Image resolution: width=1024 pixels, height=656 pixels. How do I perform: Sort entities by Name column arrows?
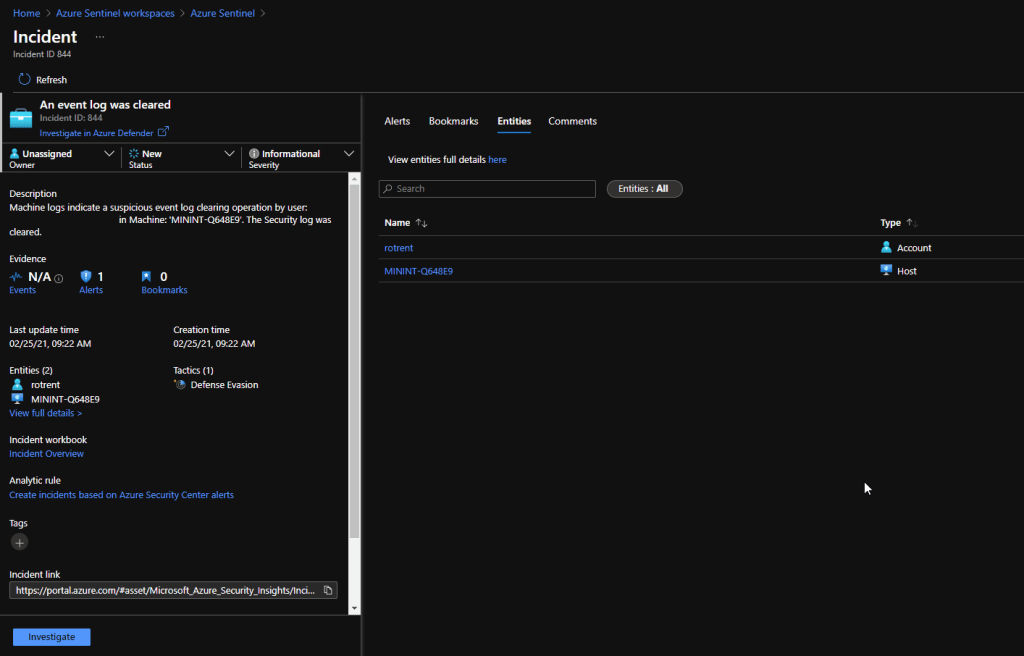[x=421, y=223]
